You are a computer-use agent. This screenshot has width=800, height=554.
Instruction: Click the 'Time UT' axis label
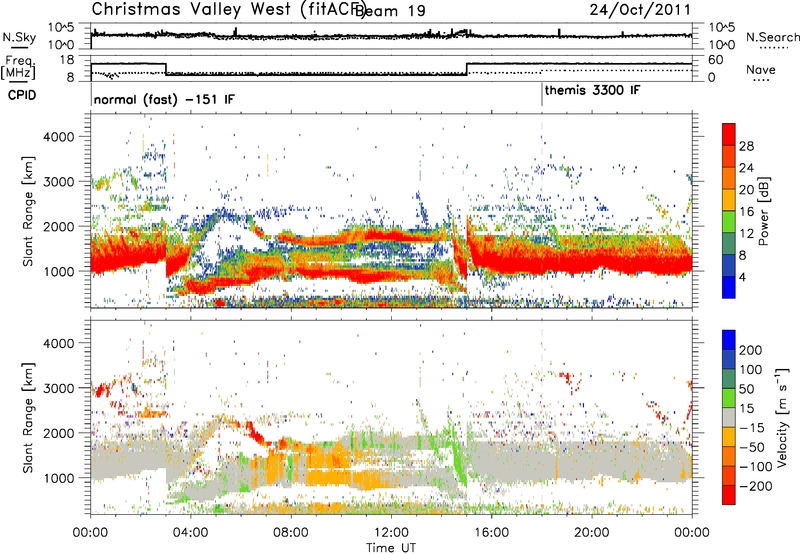[391, 547]
